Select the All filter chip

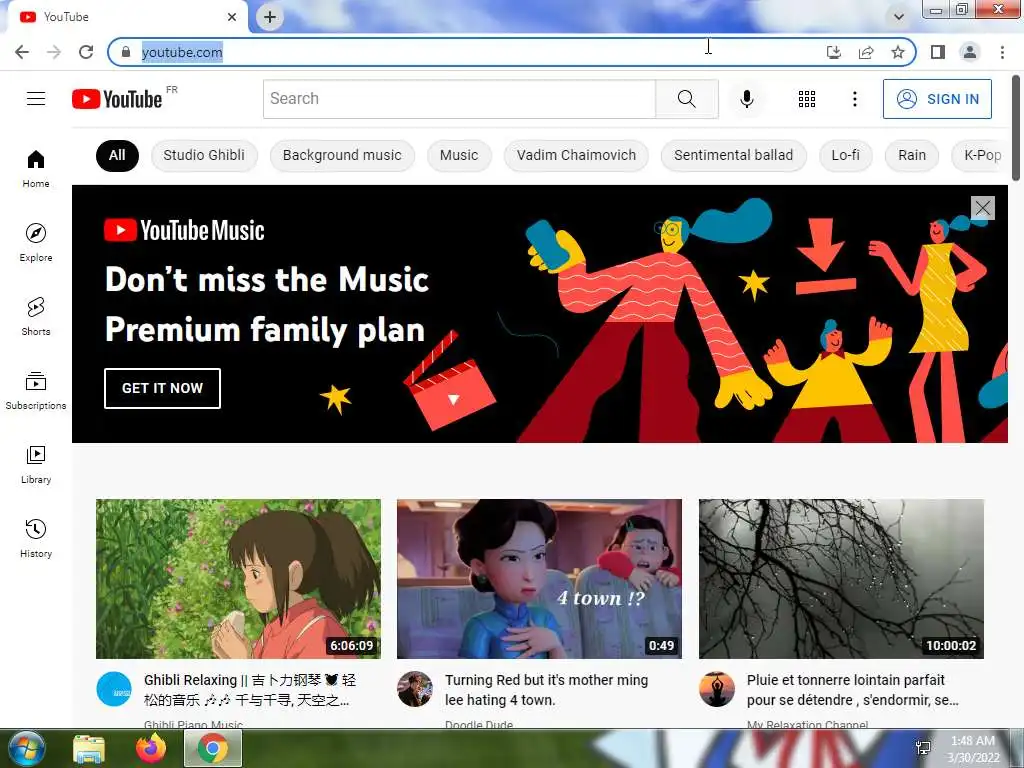117,155
